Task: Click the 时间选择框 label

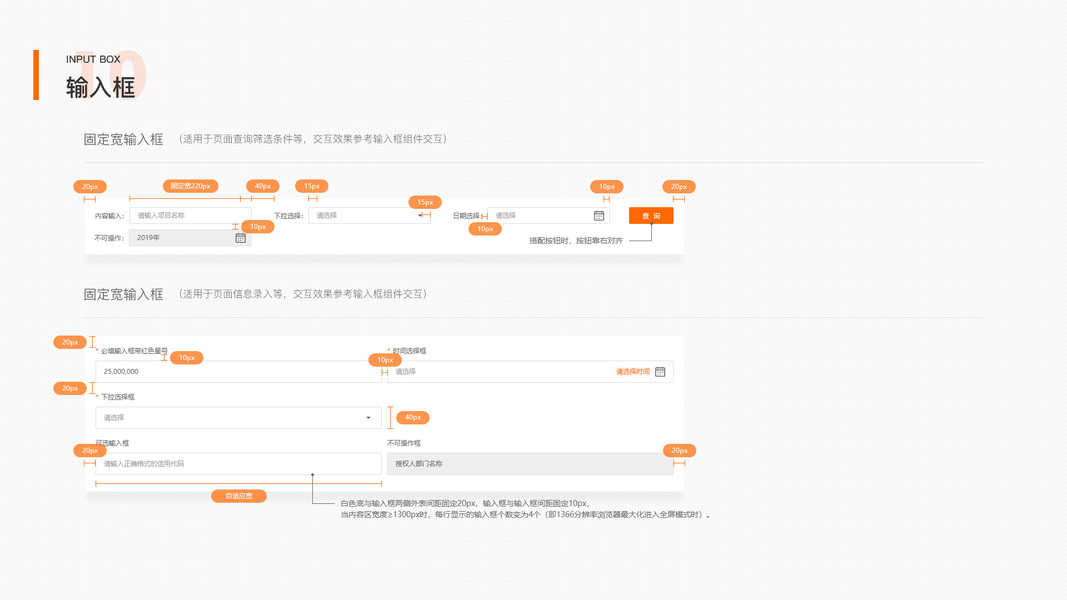Action: pos(409,351)
